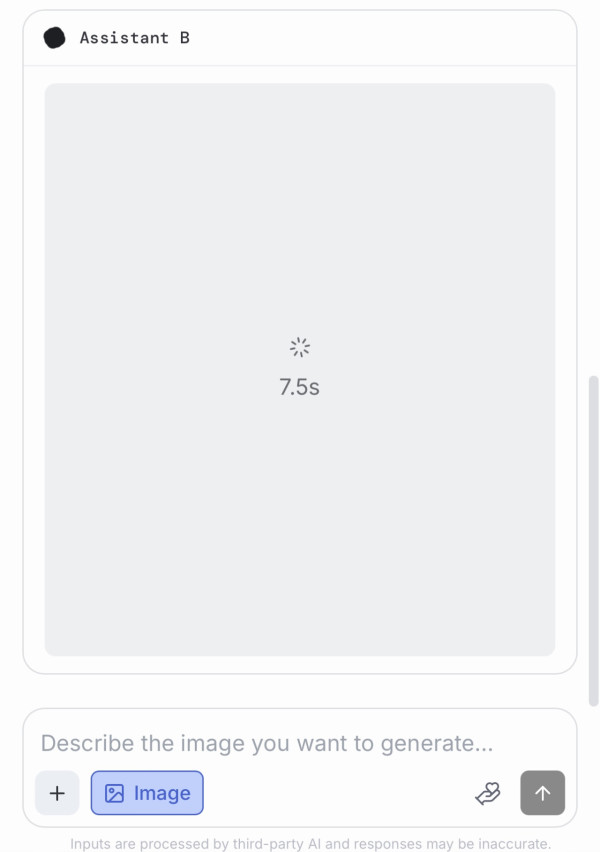Click the hand-with-heart icon

tap(487, 793)
